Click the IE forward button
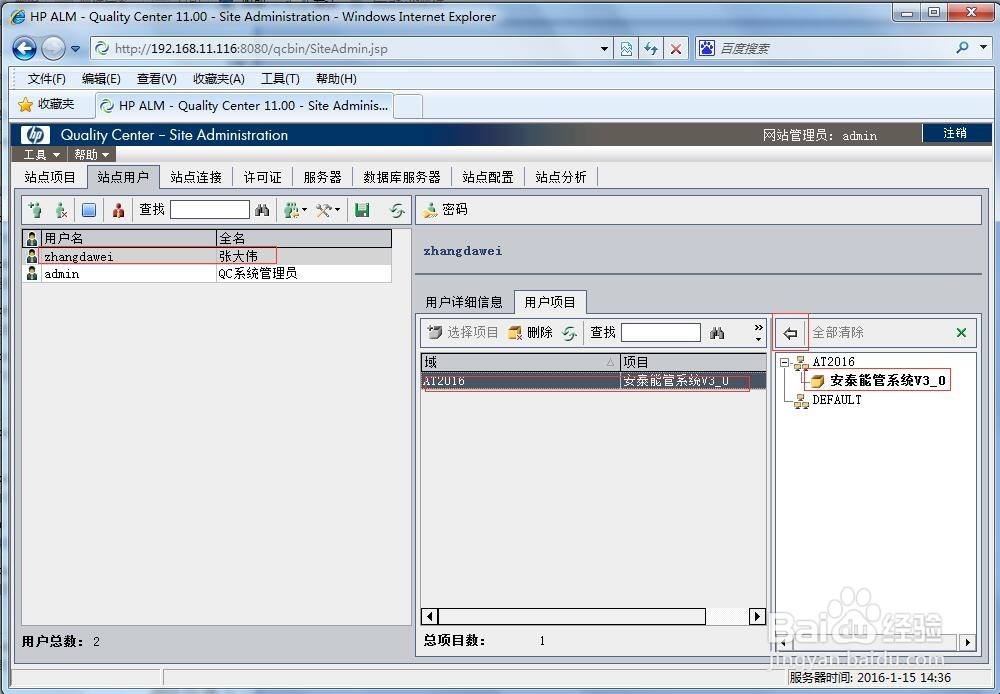Screen dimensions: 1000x694 [x=54, y=48]
